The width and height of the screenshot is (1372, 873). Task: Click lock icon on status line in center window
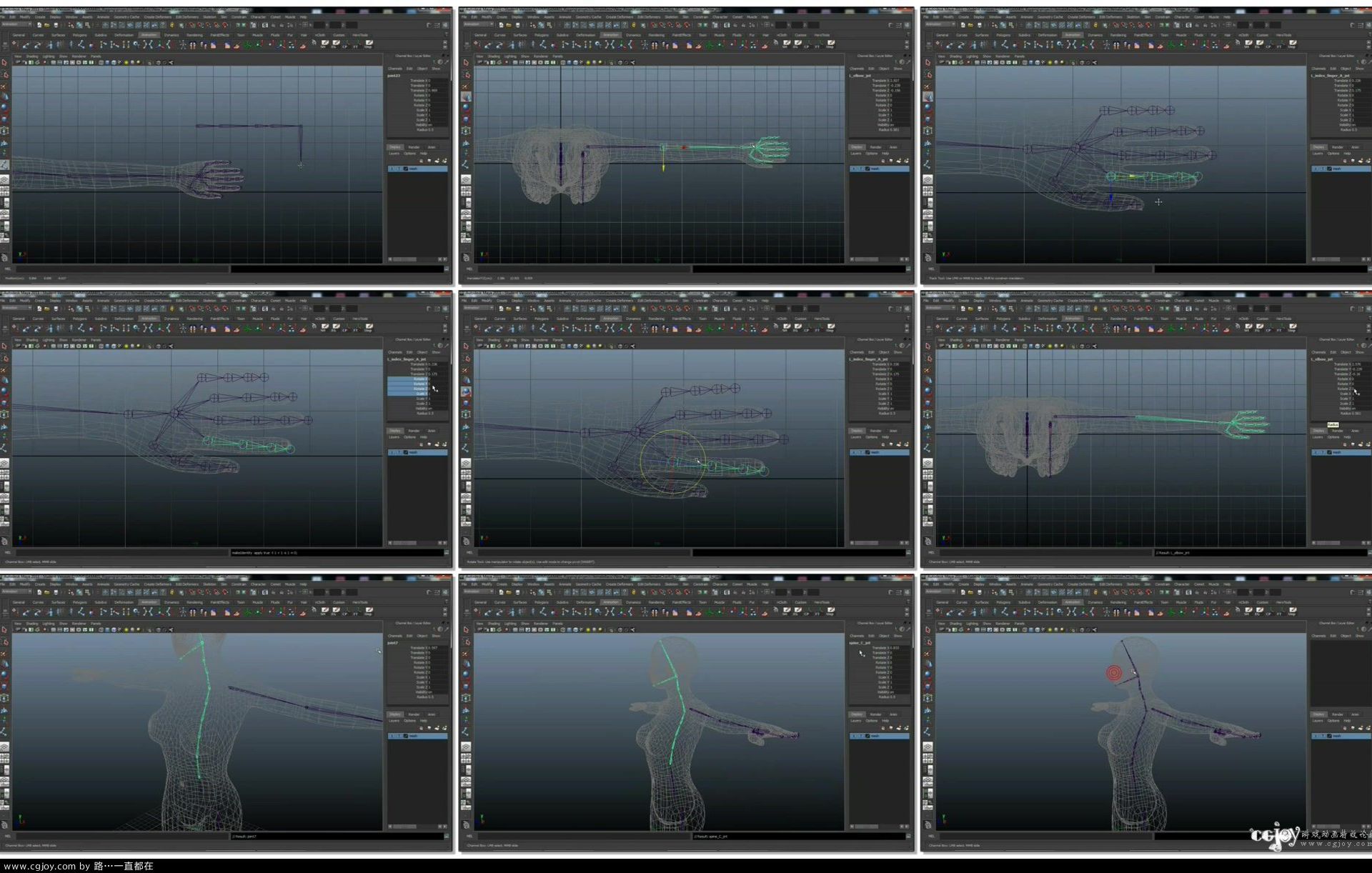(x=633, y=309)
